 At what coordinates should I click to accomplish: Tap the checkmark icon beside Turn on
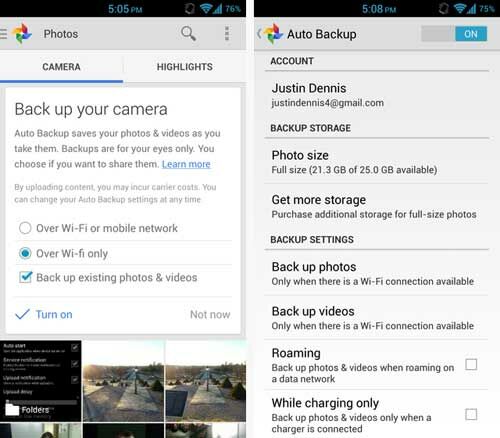pos(23,314)
